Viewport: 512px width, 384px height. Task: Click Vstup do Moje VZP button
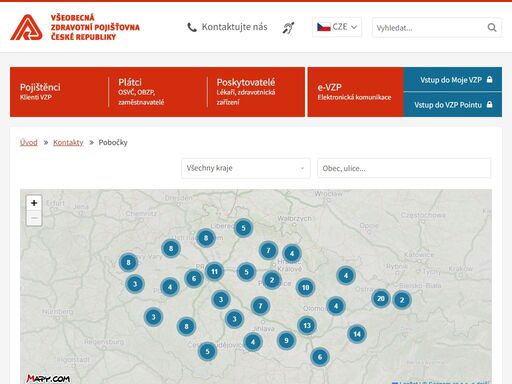(x=453, y=80)
